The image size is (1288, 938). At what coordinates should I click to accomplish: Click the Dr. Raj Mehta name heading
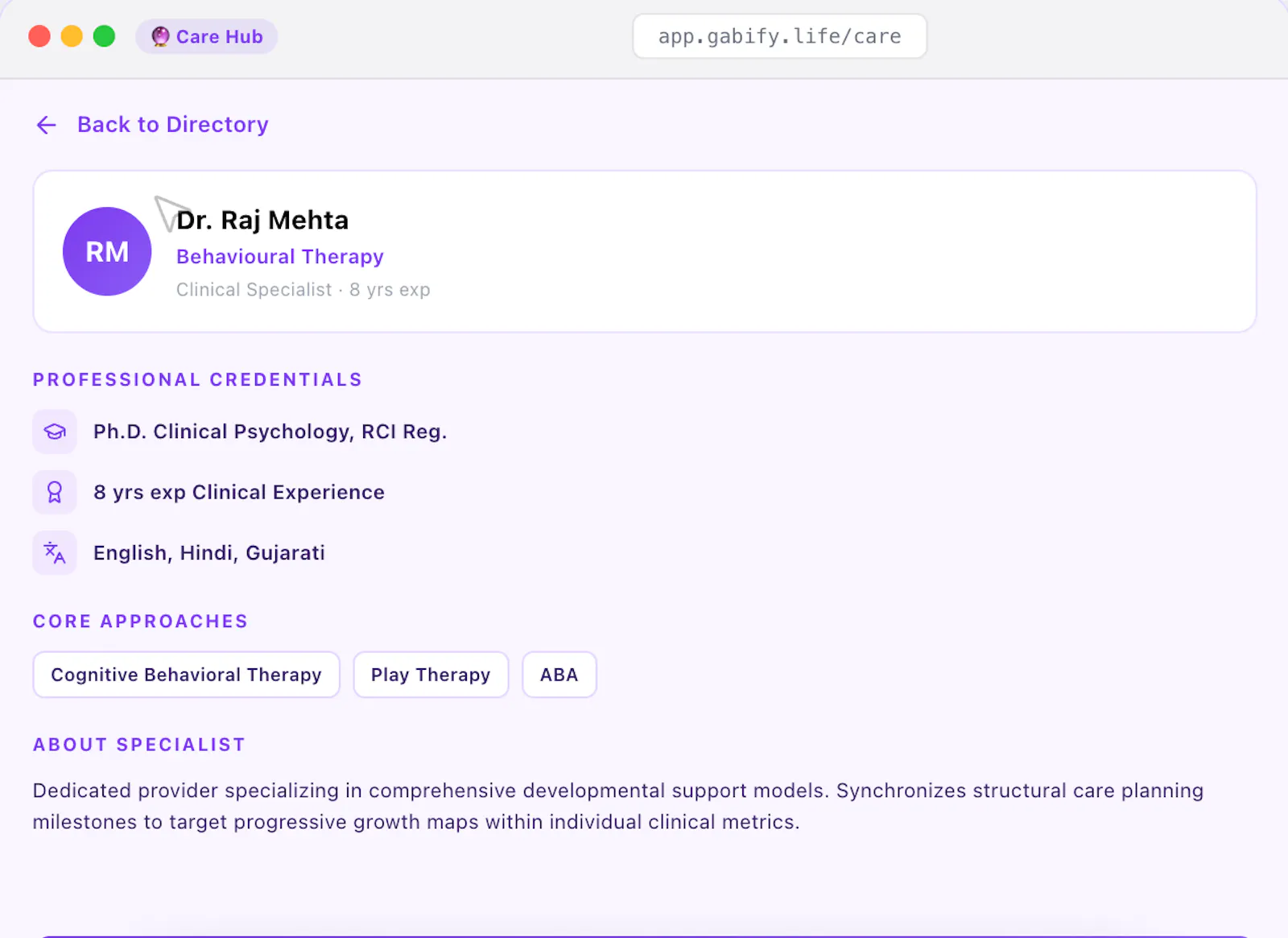pyautogui.click(x=262, y=220)
